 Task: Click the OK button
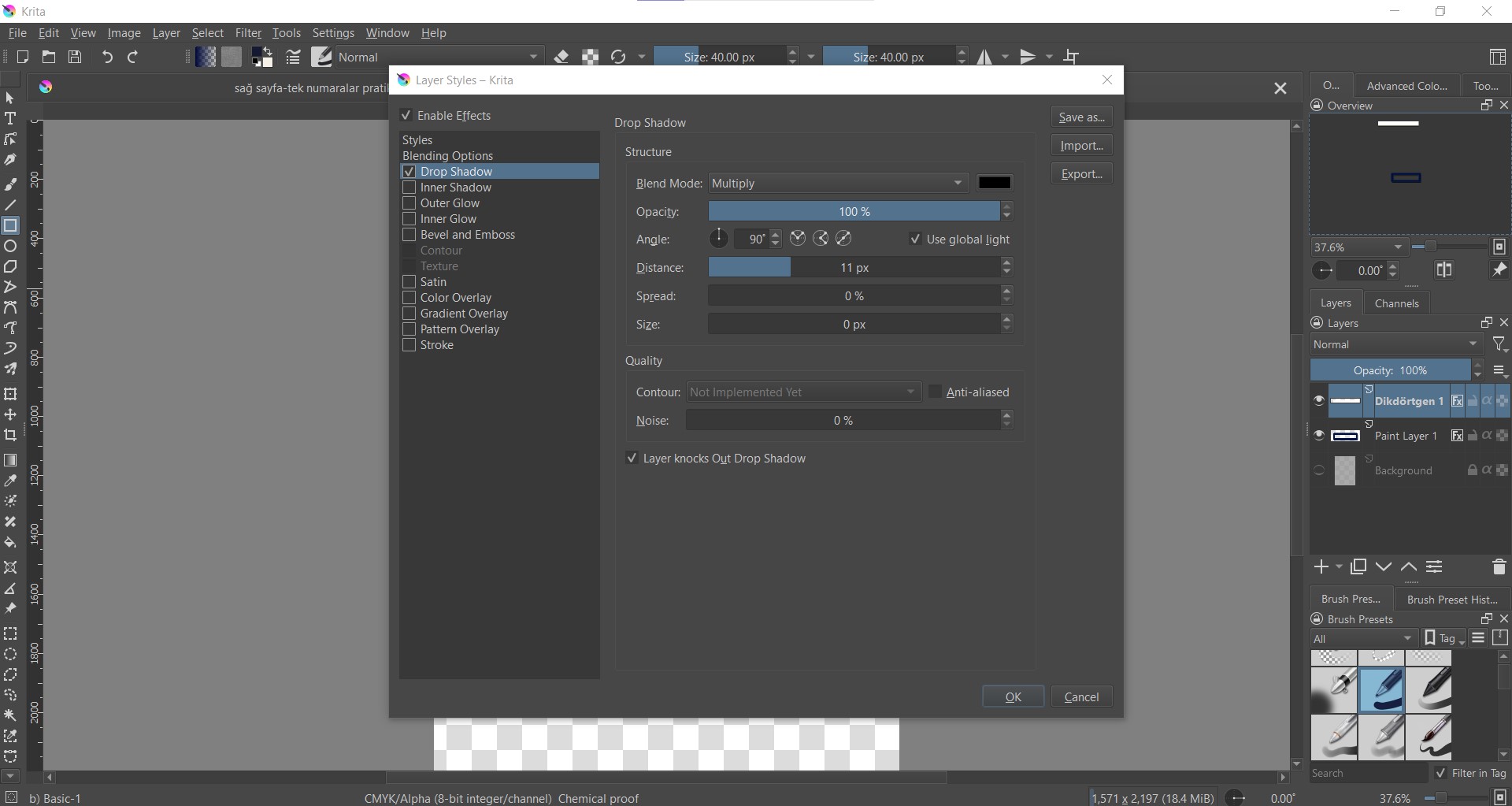click(x=1013, y=696)
